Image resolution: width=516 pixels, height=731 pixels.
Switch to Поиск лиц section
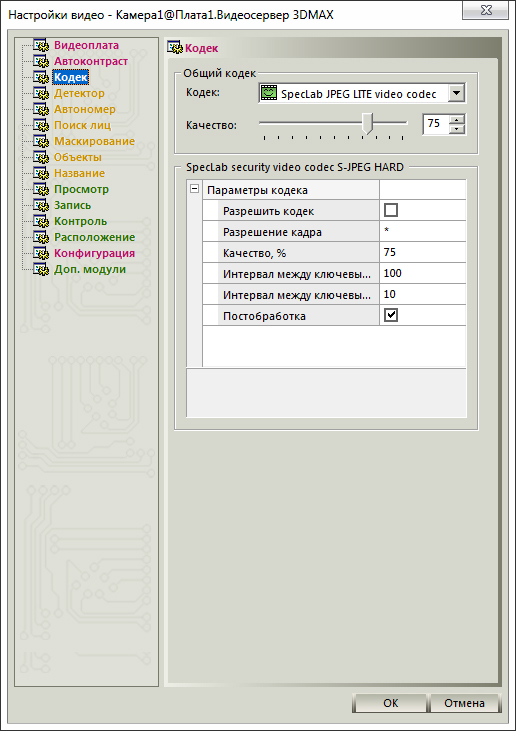83,125
